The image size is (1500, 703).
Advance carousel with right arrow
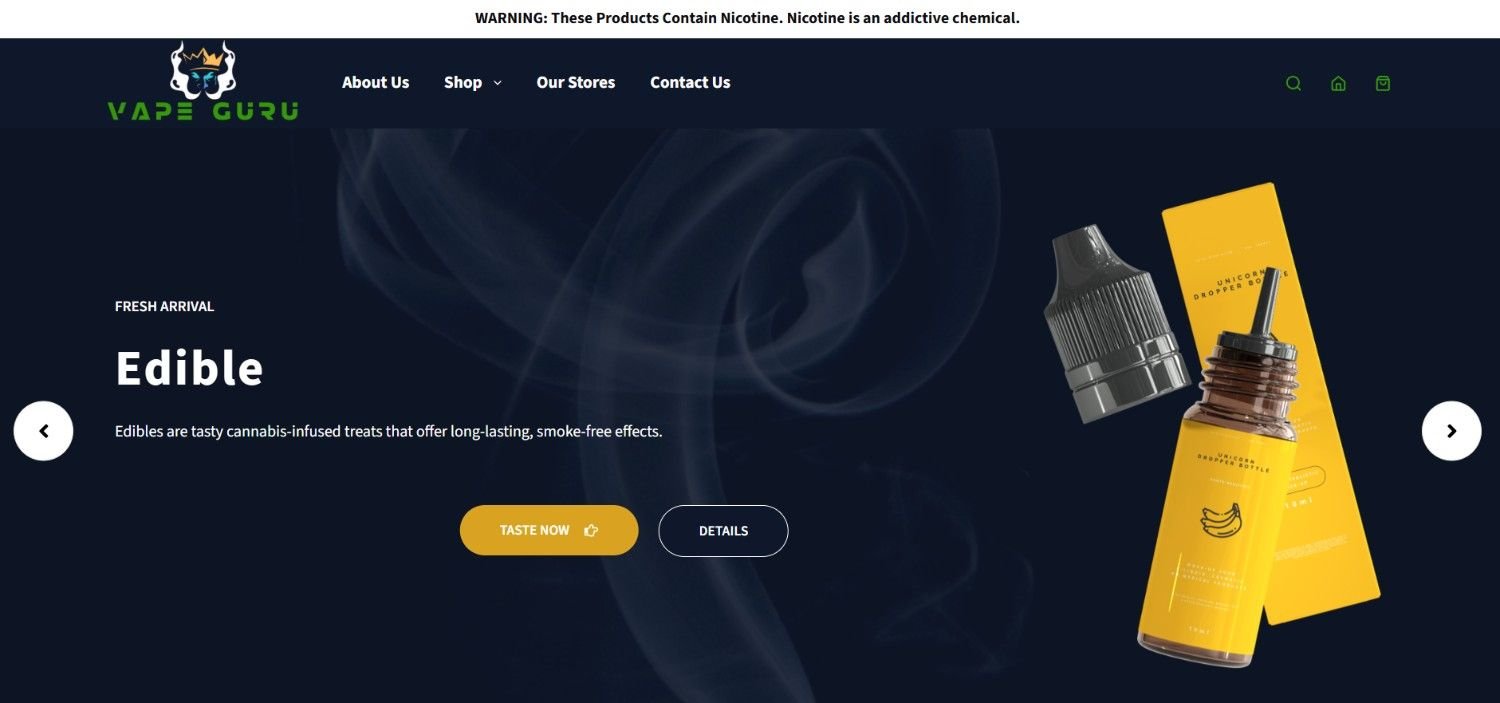[x=1451, y=431]
